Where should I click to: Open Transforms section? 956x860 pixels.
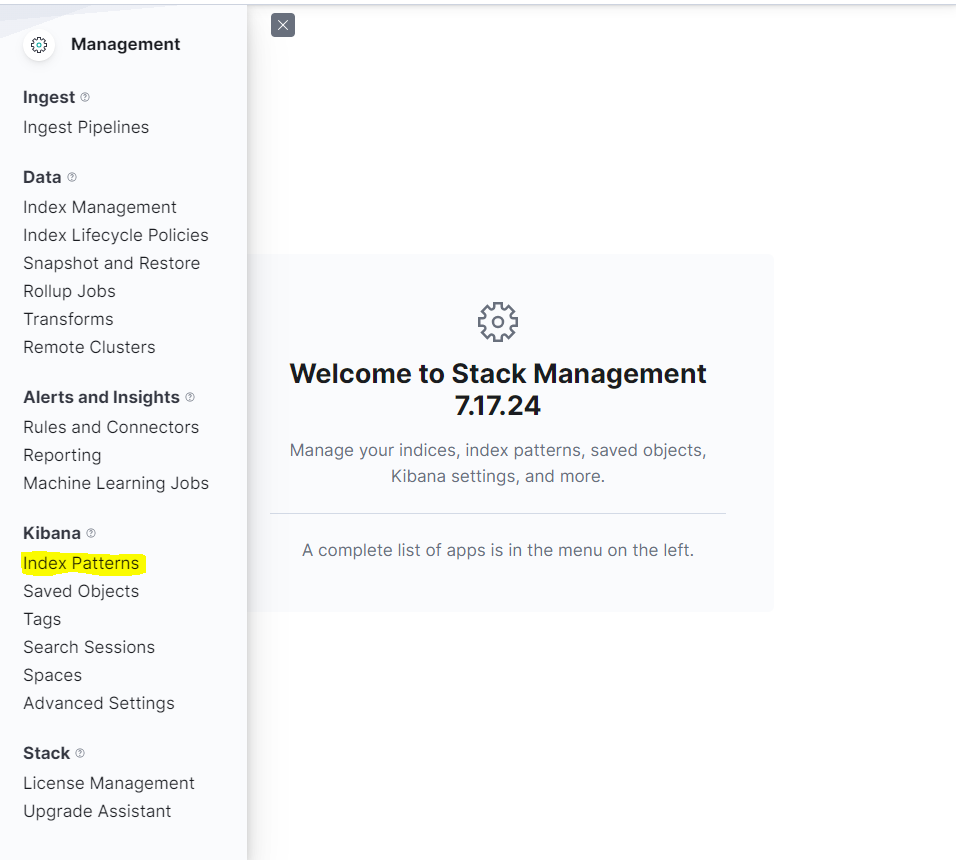click(x=68, y=319)
